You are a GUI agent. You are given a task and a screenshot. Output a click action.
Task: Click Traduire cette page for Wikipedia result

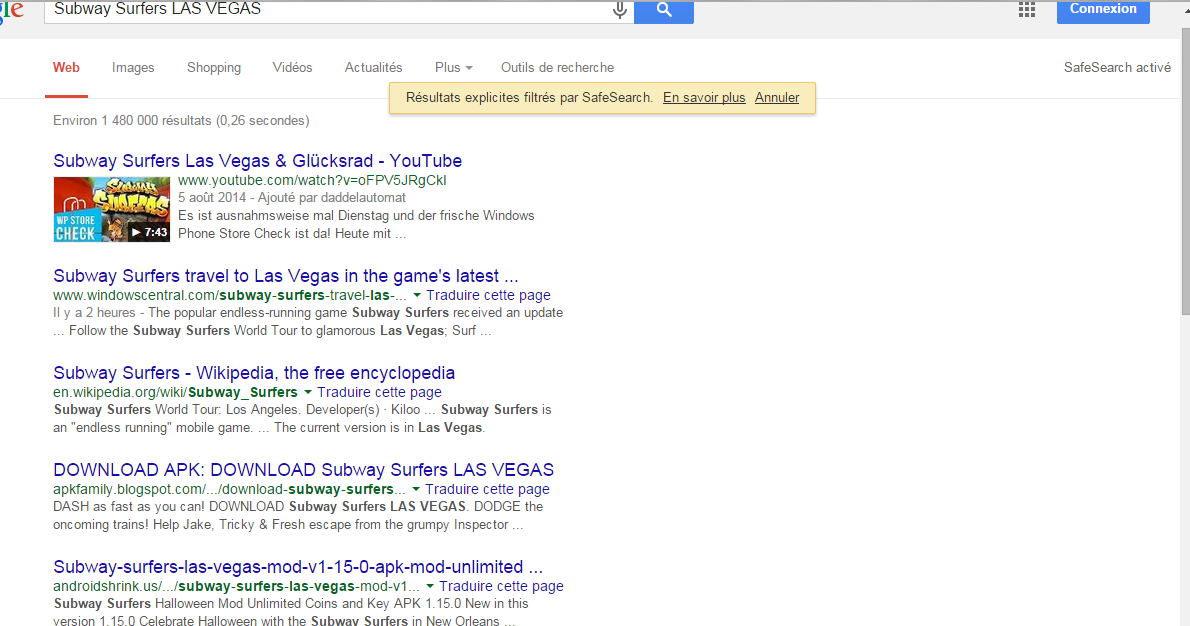(x=379, y=392)
